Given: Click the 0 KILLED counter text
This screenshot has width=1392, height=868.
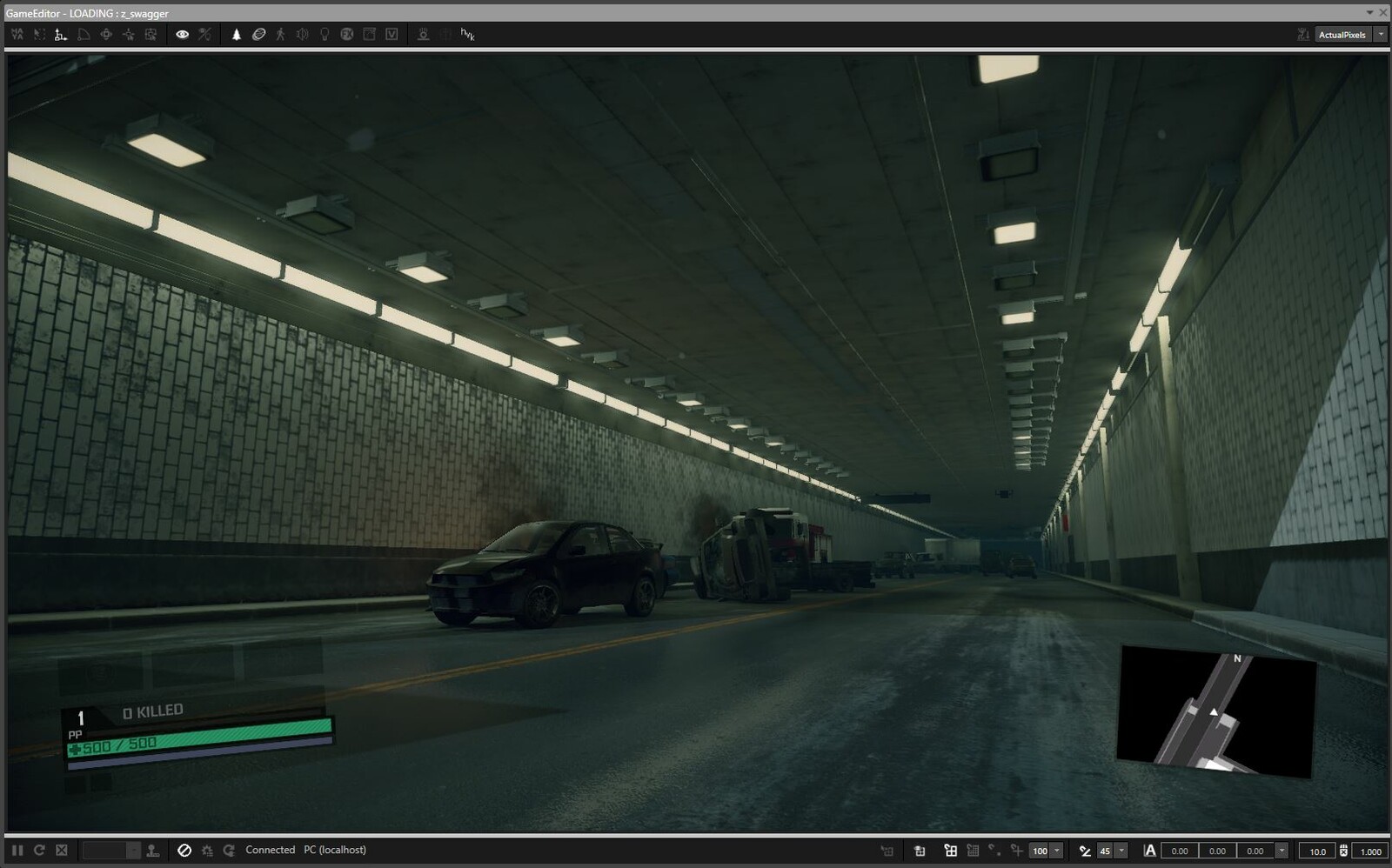Looking at the screenshot, I should click(153, 711).
